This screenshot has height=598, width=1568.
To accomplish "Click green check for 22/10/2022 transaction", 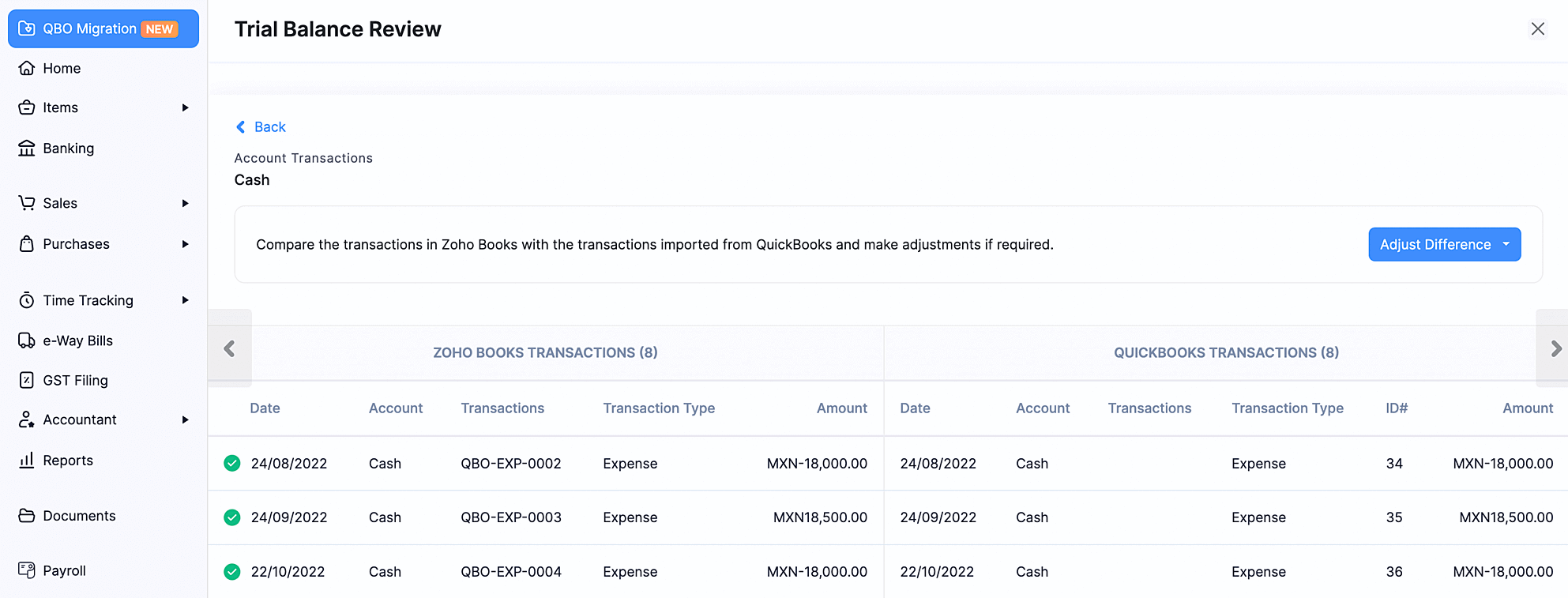I will tap(232, 572).
